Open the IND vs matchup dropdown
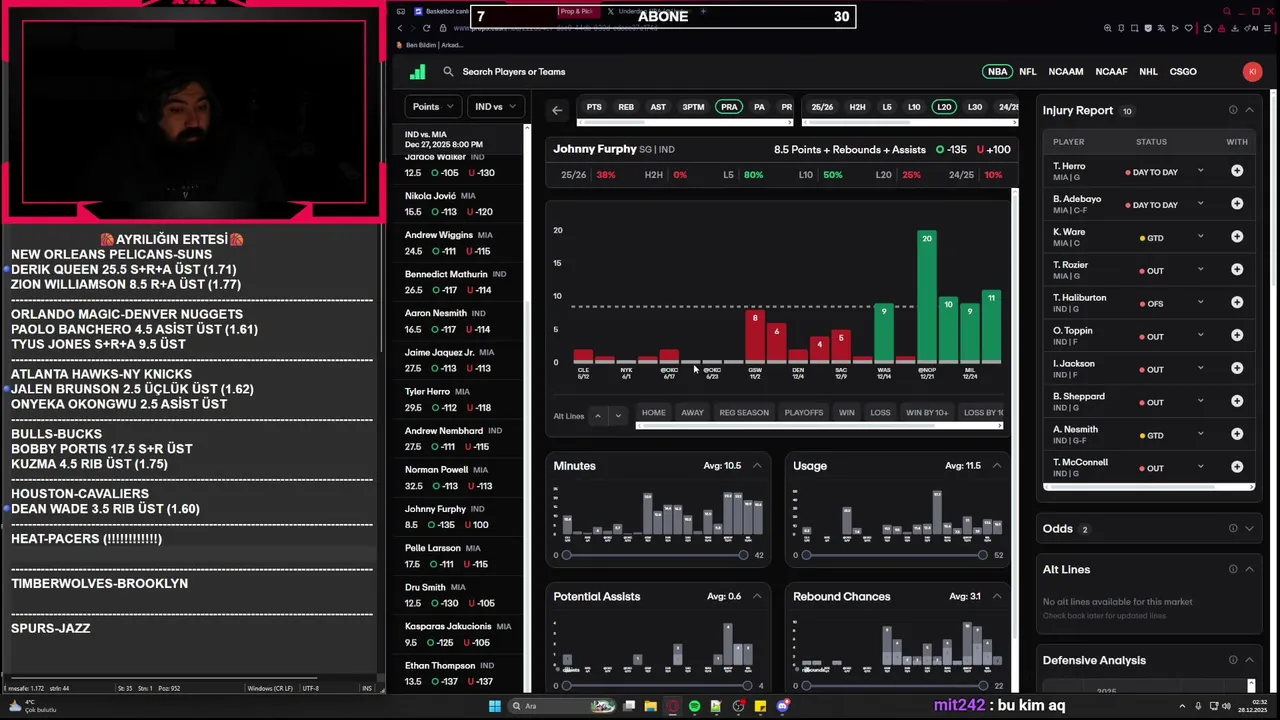The width and height of the screenshot is (1280, 720). (x=496, y=107)
